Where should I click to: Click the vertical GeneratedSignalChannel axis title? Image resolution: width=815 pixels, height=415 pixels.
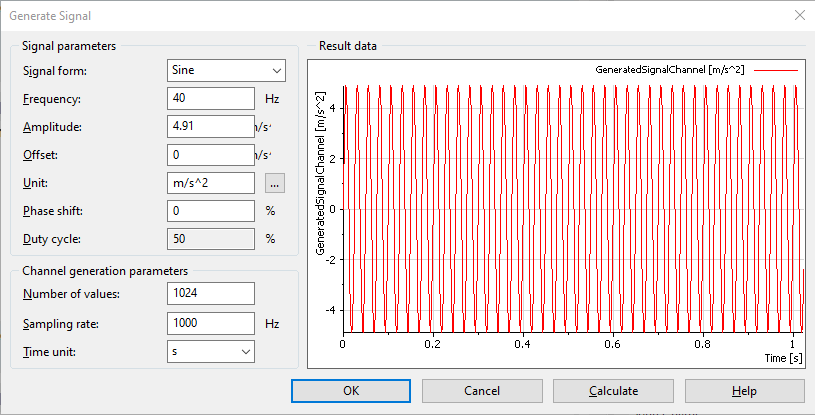(320, 174)
